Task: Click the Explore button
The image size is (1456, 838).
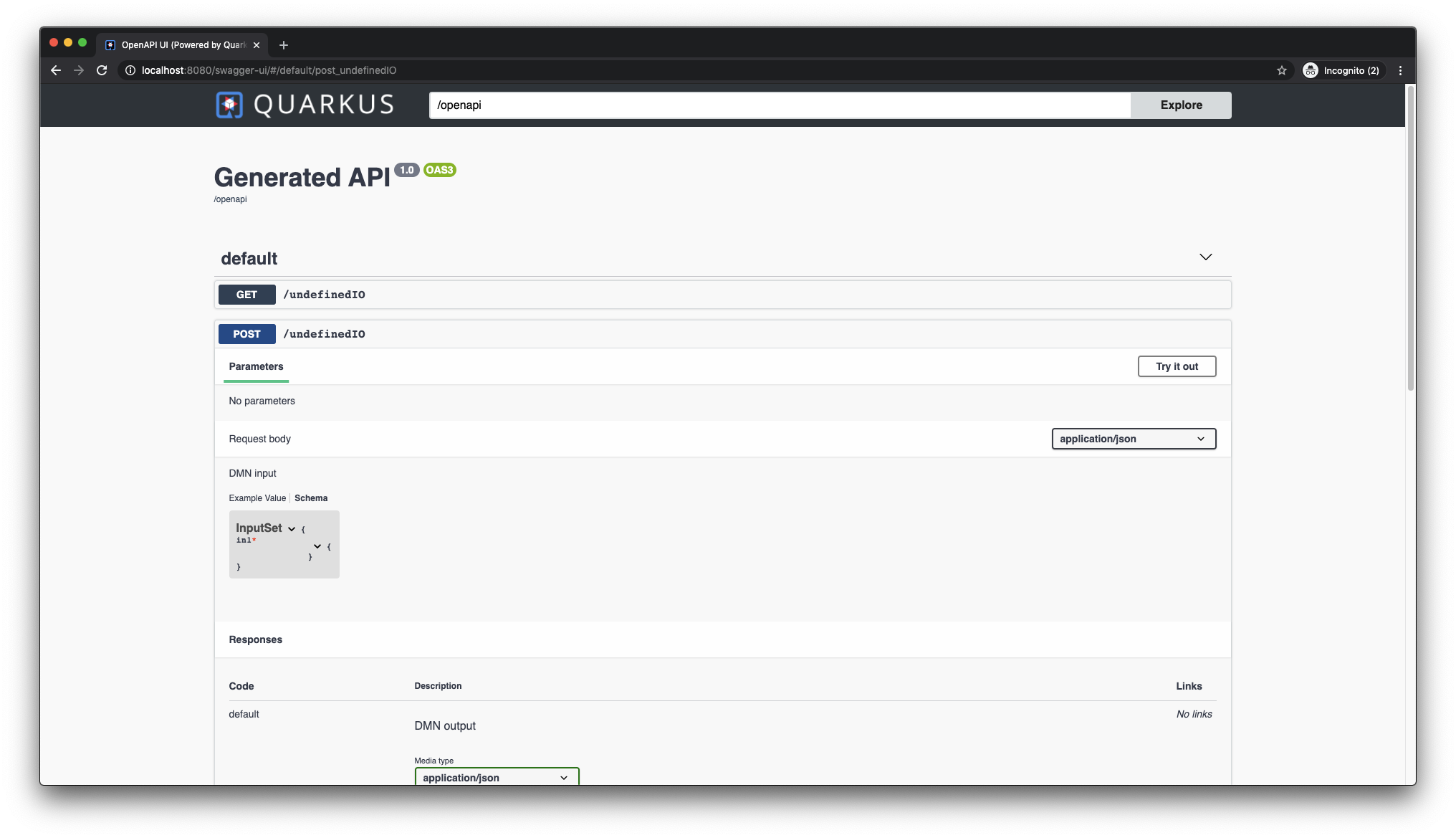Action: [x=1181, y=105]
